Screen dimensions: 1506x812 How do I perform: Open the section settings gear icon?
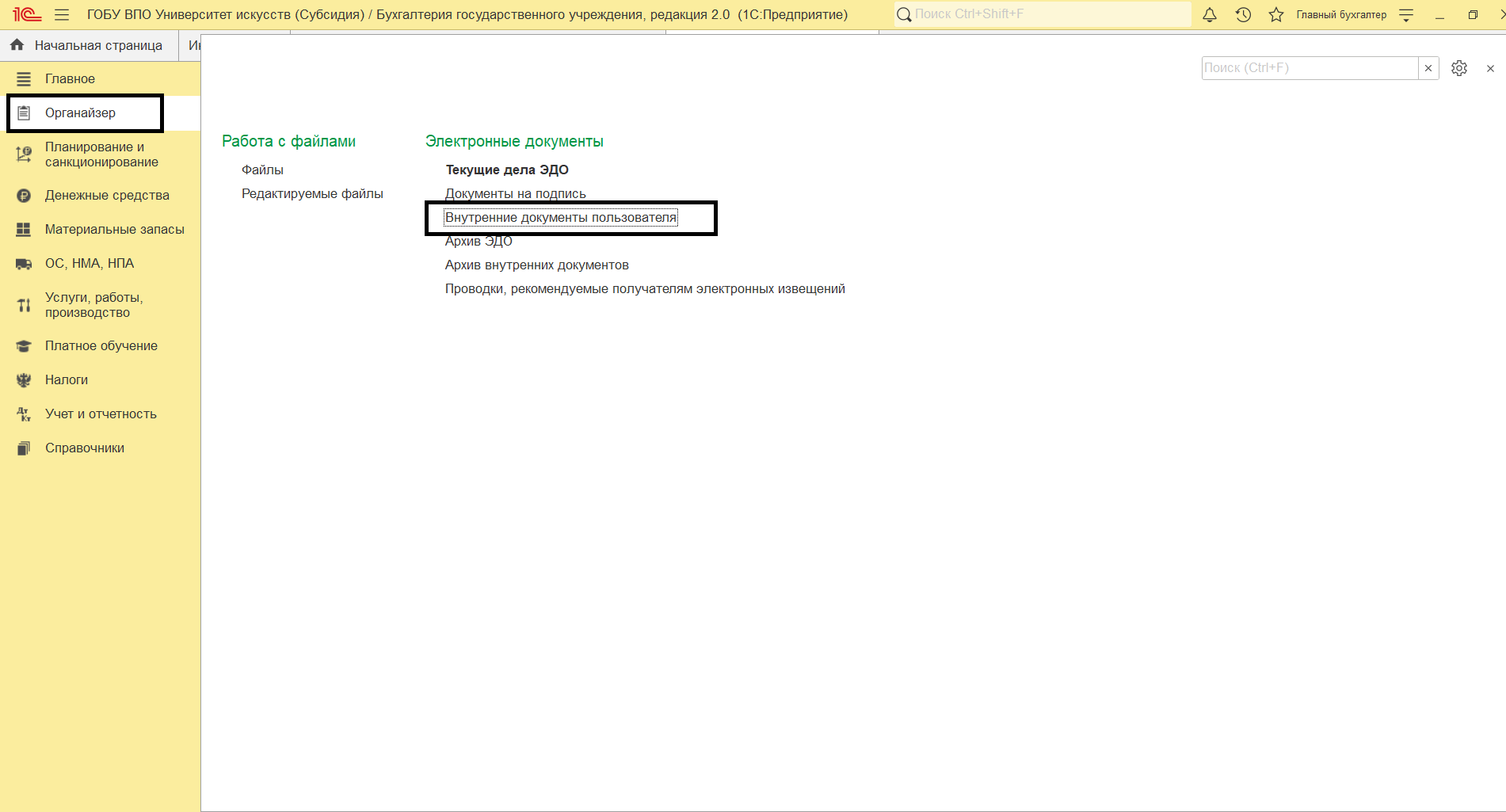[1458, 68]
